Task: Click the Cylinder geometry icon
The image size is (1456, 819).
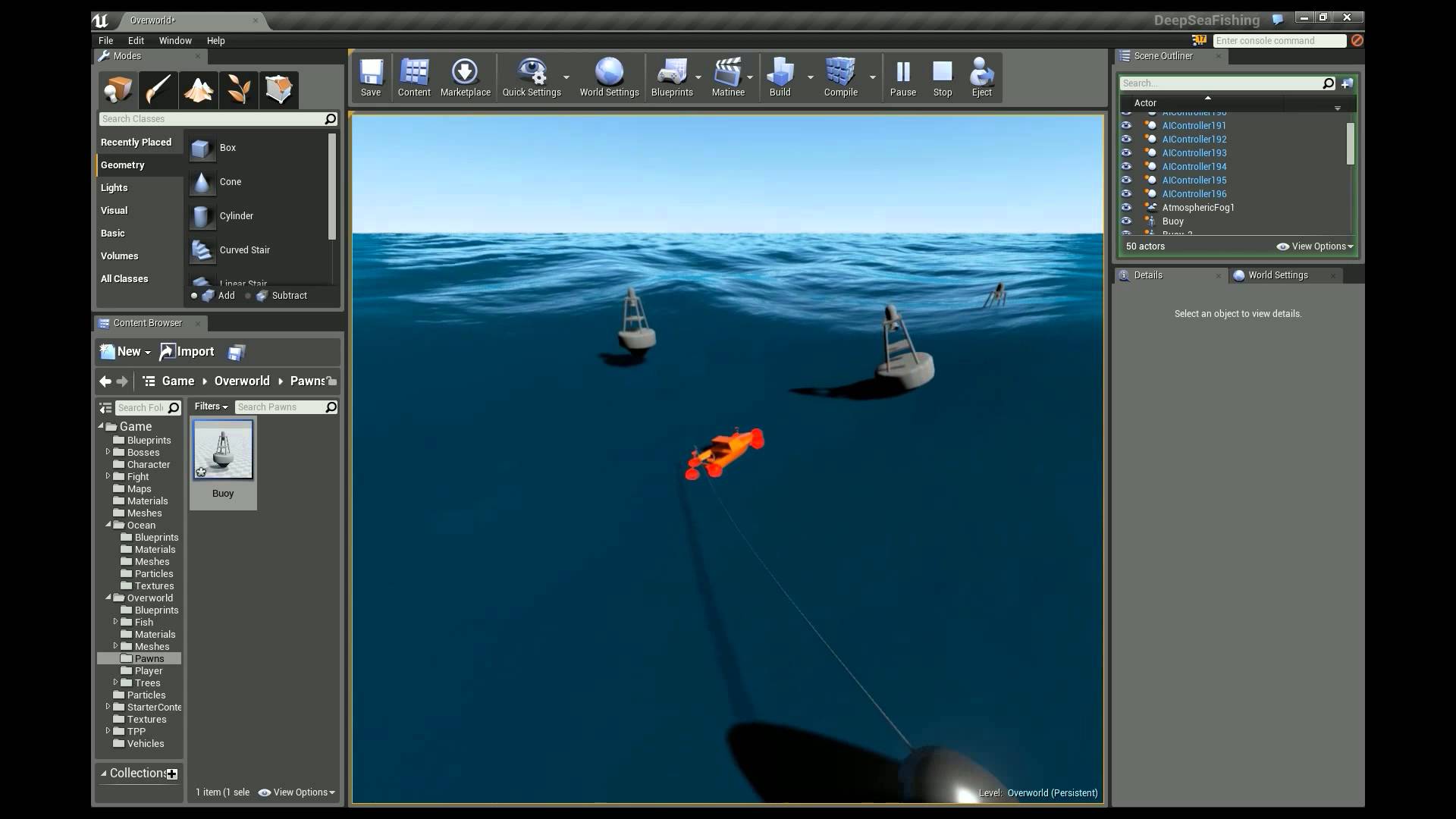Action: point(202,216)
